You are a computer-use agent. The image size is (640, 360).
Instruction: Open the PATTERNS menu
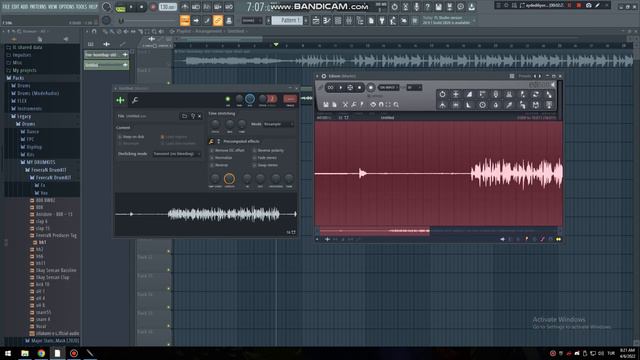(x=38, y=7)
